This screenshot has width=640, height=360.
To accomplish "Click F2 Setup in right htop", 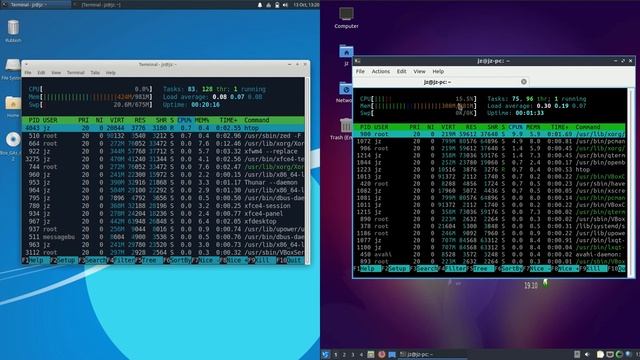I will (396, 269).
